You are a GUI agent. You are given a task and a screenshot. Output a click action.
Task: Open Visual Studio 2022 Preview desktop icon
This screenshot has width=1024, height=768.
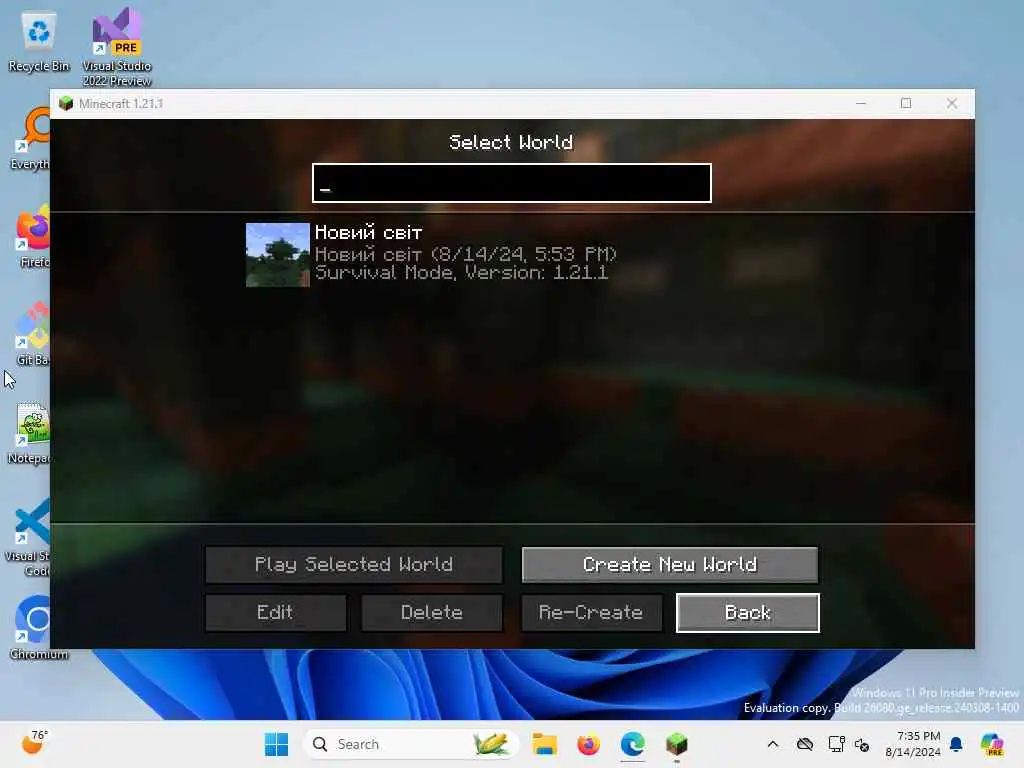pyautogui.click(x=117, y=47)
